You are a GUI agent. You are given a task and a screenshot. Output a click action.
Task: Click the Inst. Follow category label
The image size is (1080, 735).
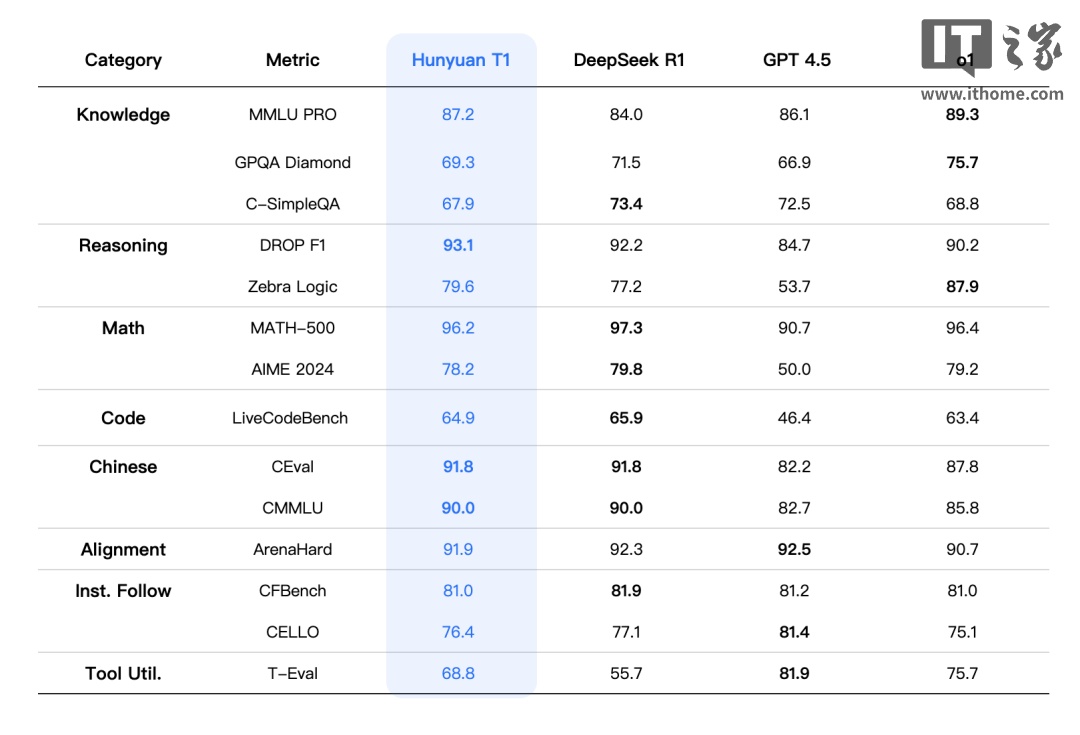click(123, 591)
